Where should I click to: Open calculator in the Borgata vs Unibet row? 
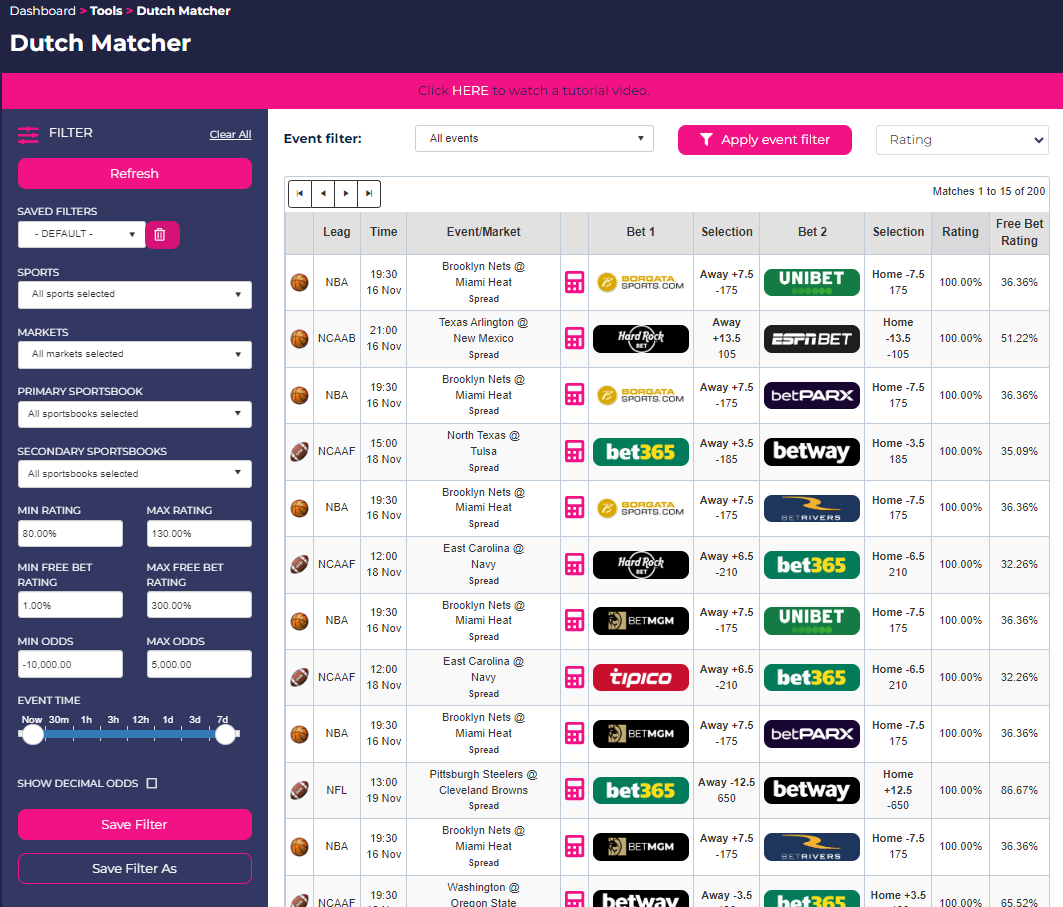pyautogui.click(x=574, y=282)
